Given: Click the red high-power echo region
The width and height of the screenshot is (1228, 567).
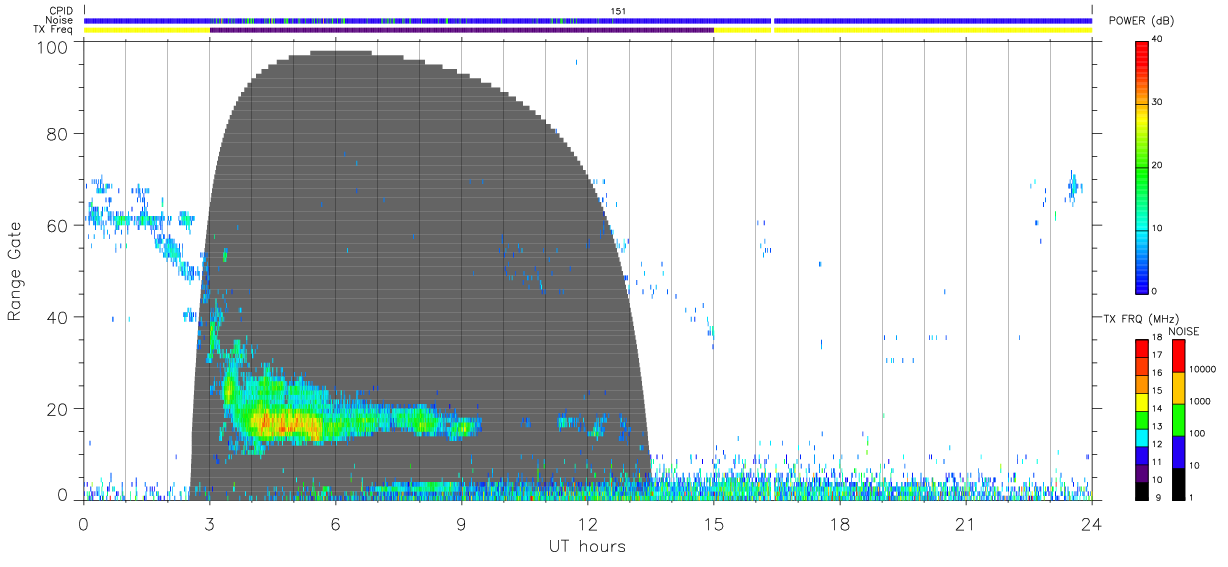Looking at the screenshot, I should (285, 424).
